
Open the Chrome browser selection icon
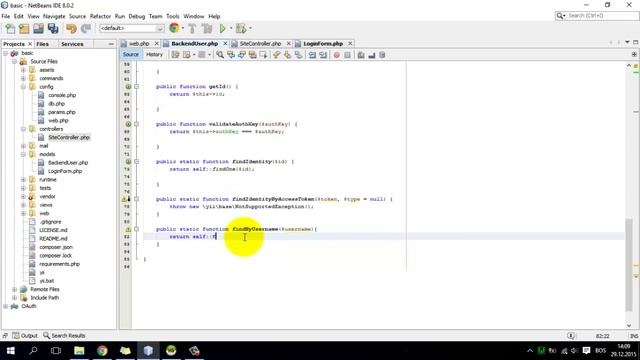(x=174, y=28)
